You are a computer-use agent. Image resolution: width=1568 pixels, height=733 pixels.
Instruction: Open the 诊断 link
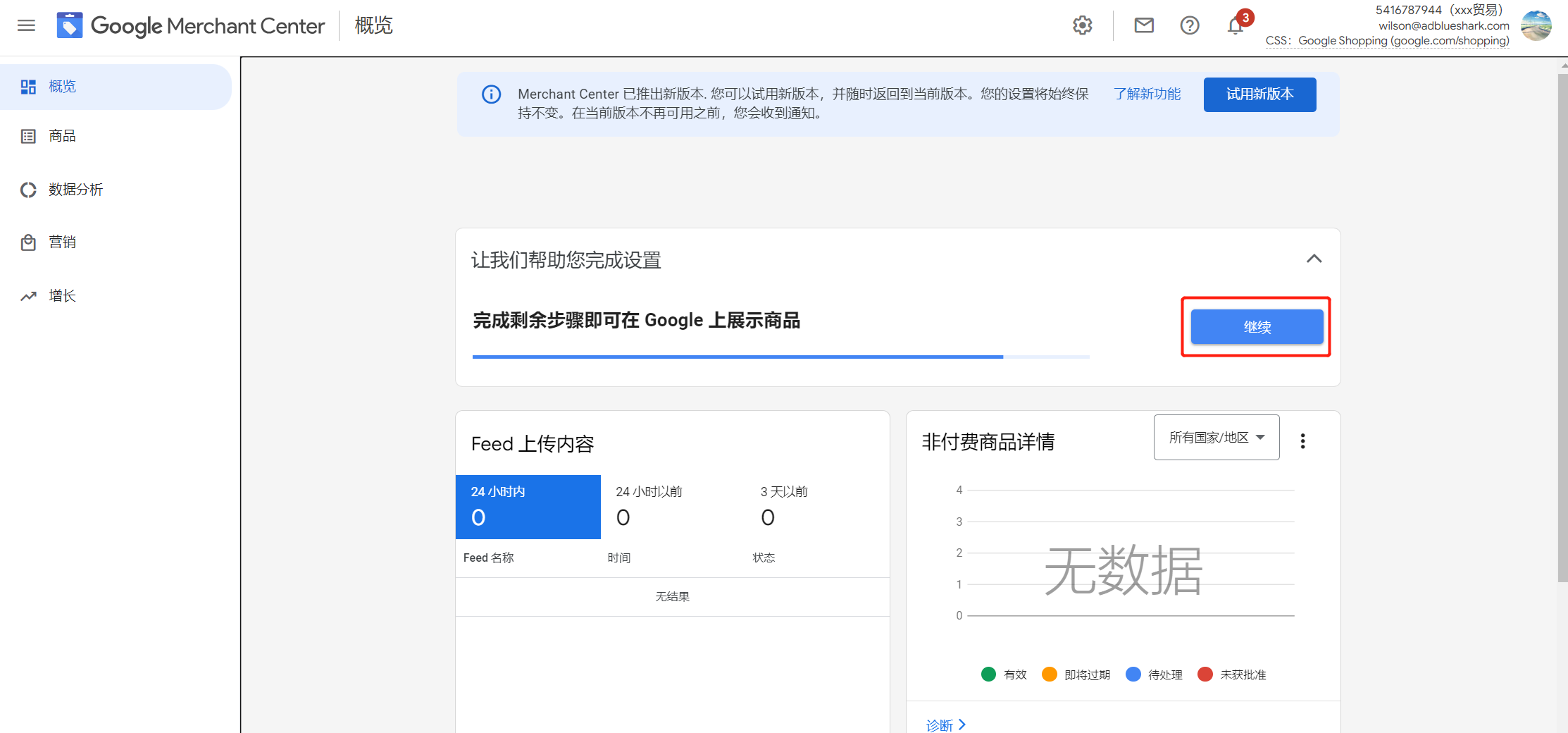[x=945, y=725]
